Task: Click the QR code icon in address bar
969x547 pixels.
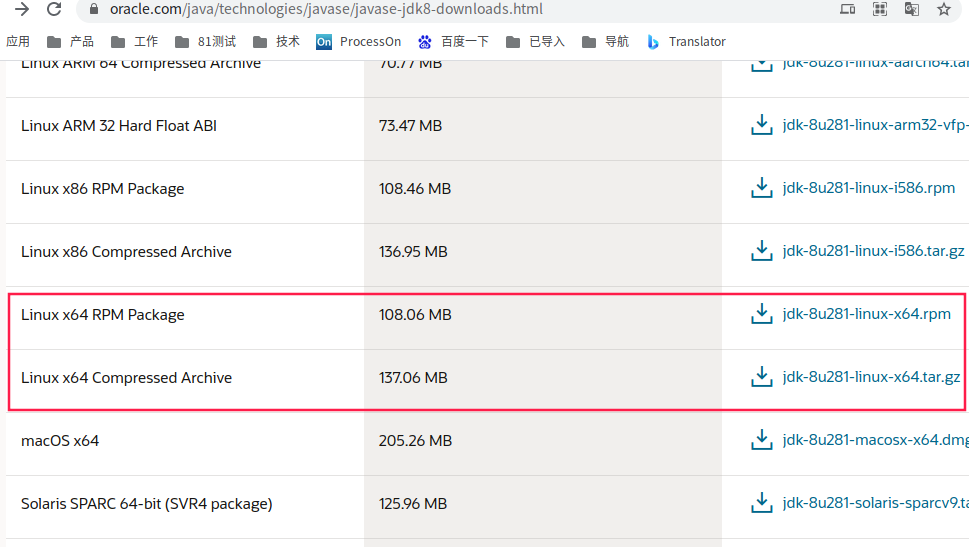Action: 879,9
